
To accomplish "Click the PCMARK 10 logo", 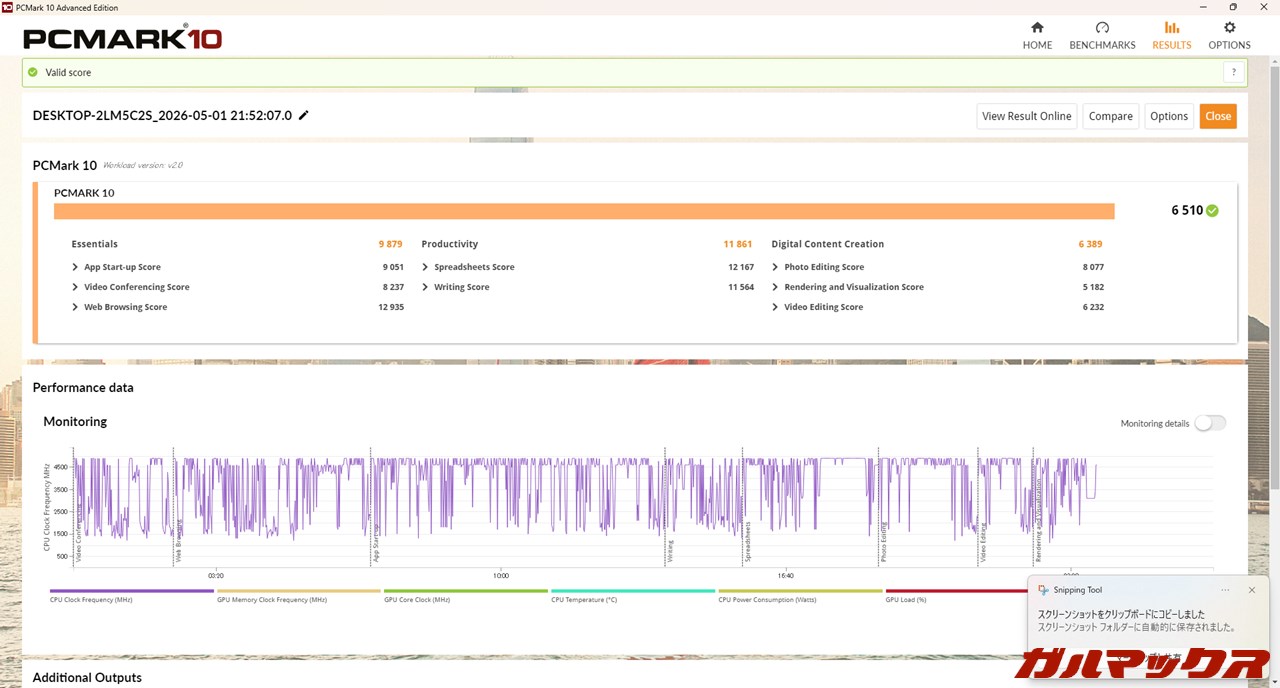I will point(122,38).
